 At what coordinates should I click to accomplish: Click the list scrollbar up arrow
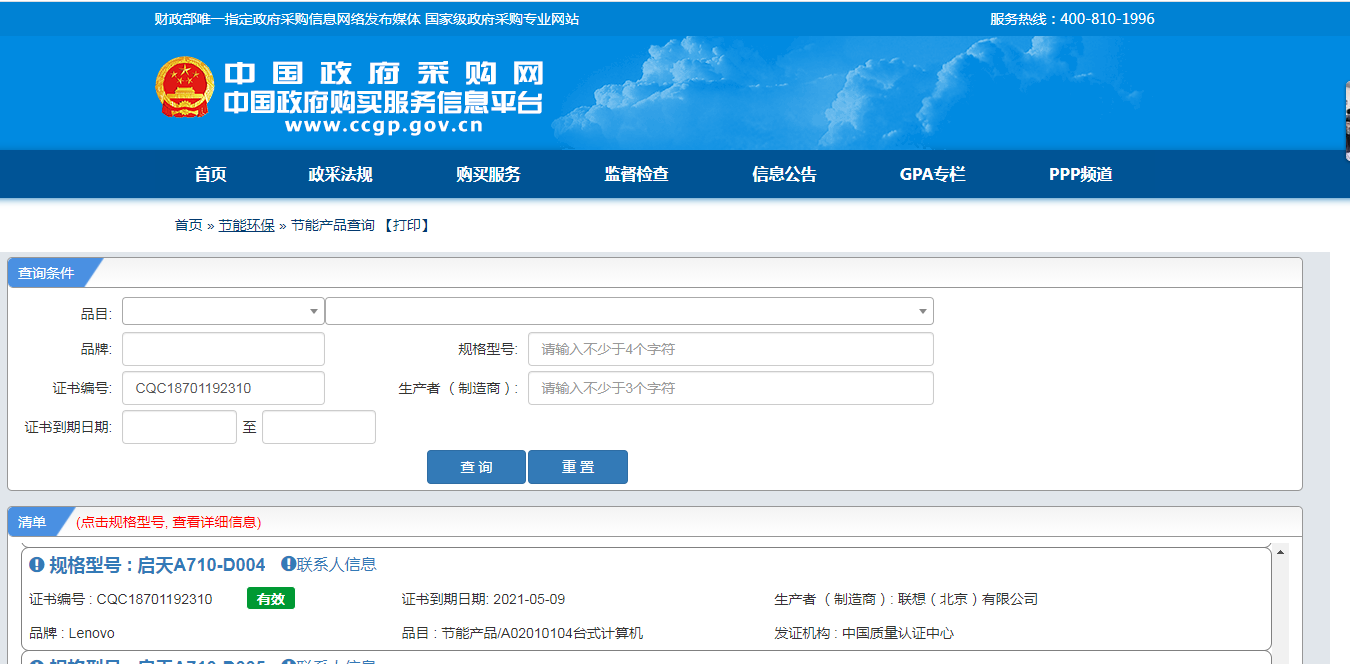point(1281,552)
